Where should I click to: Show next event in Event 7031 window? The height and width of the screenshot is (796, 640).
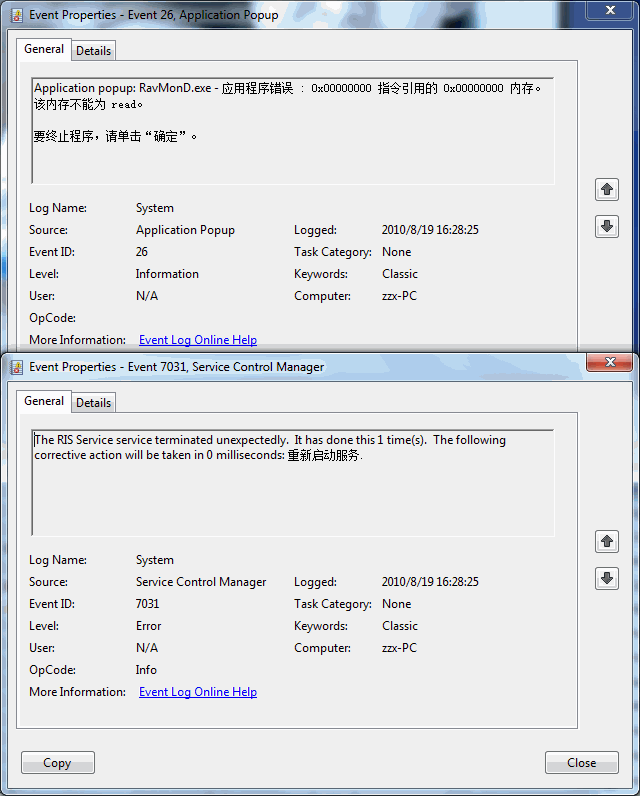click(x=607, y=578)
